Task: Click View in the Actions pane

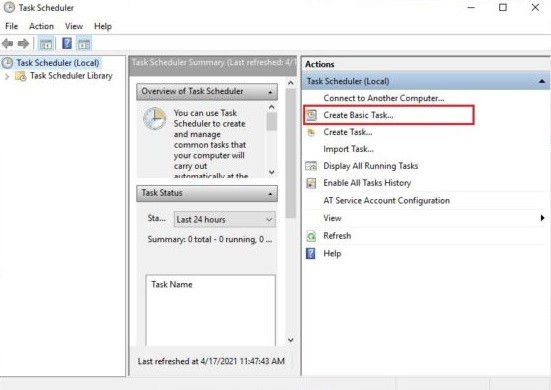Action: pyautogui.click(x=332, y=218)
